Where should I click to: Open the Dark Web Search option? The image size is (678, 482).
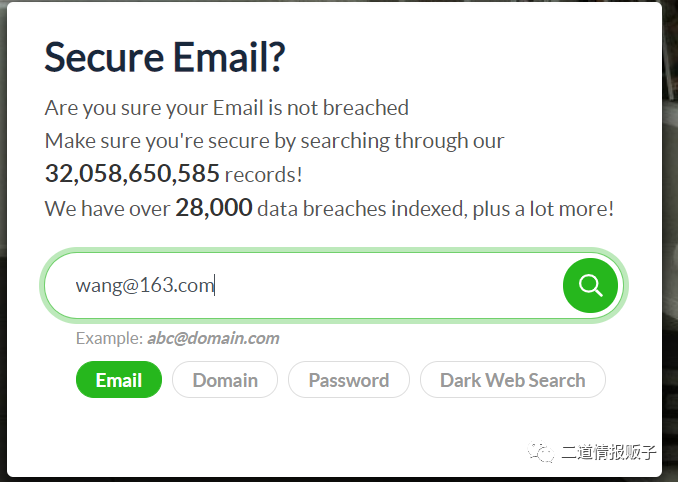512,380
